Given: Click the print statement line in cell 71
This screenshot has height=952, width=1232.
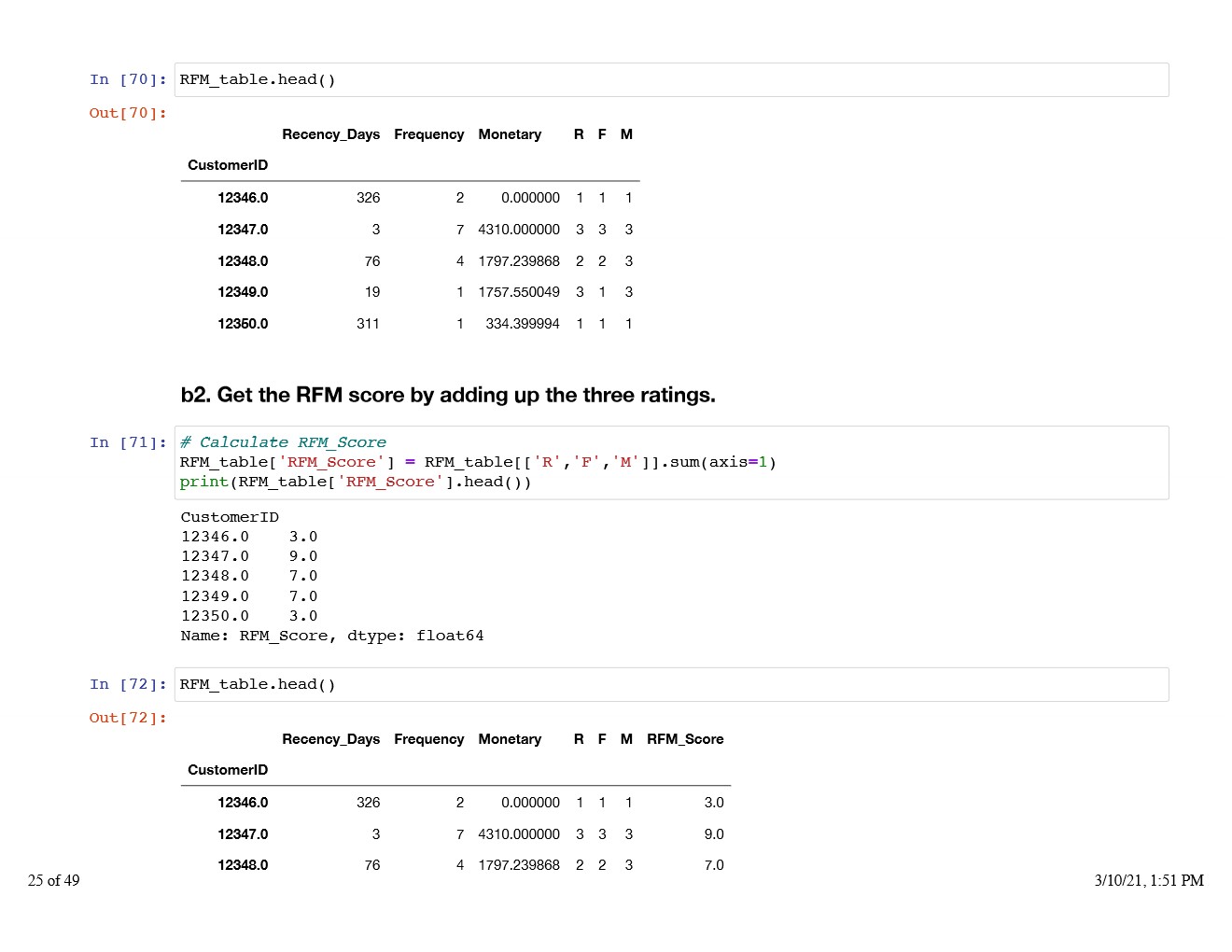Looking at the screenshot, I should (355, 482).
